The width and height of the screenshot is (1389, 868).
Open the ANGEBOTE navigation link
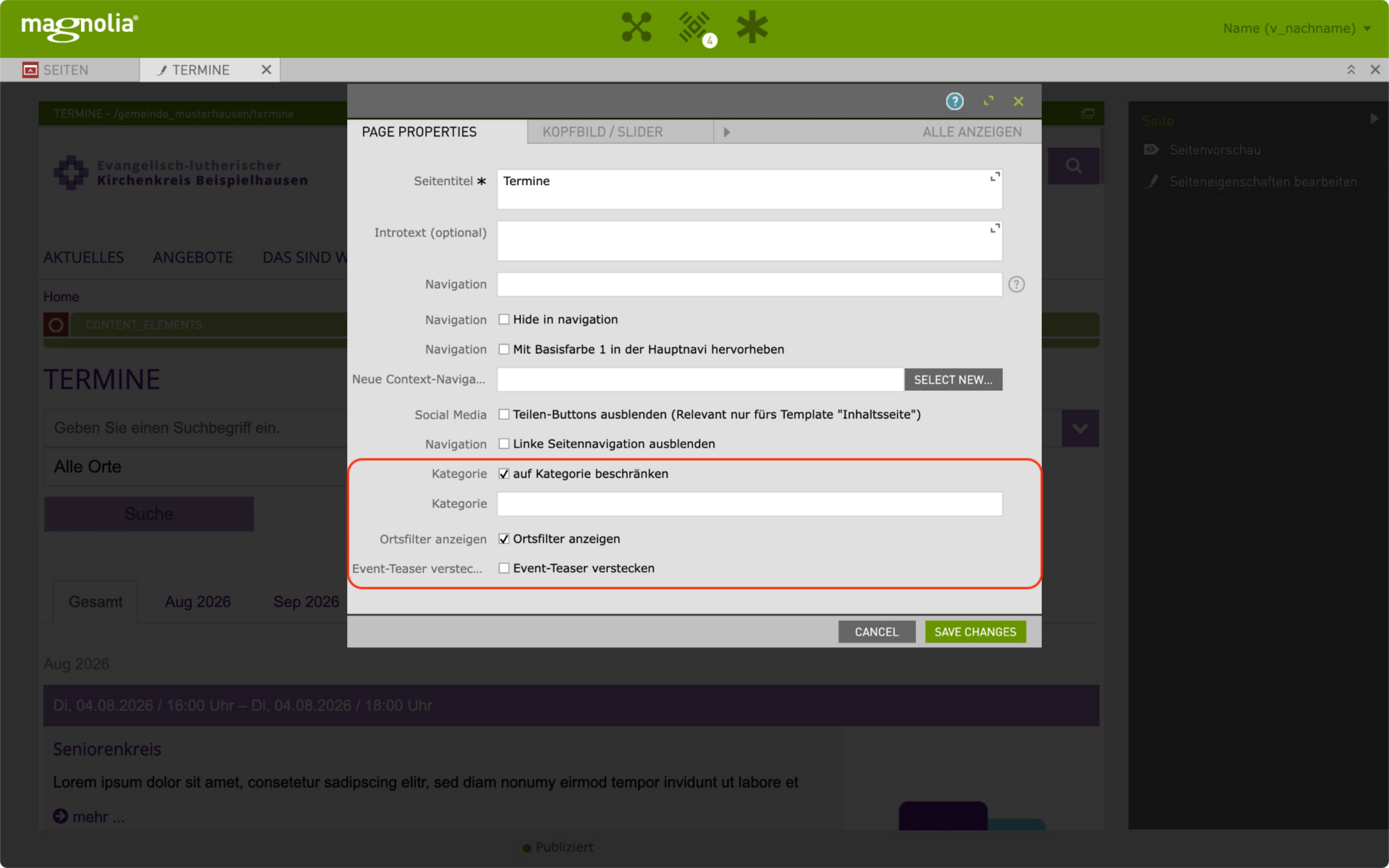point(193,257)
